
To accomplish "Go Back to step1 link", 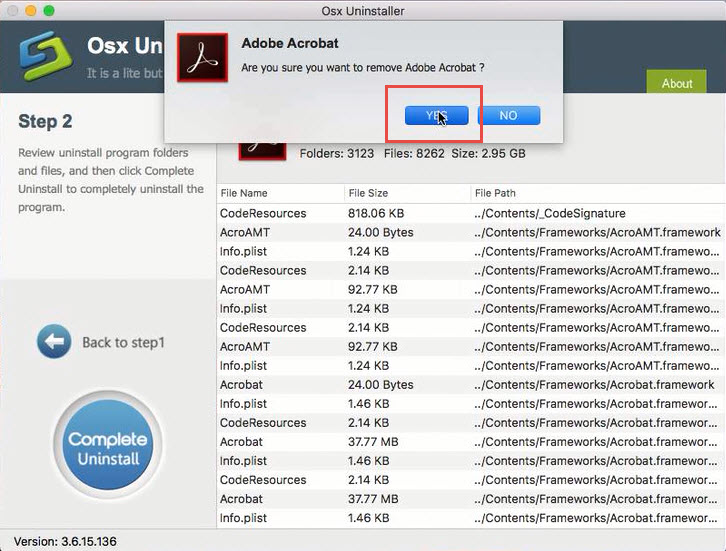I will click(x=123, y=342).
